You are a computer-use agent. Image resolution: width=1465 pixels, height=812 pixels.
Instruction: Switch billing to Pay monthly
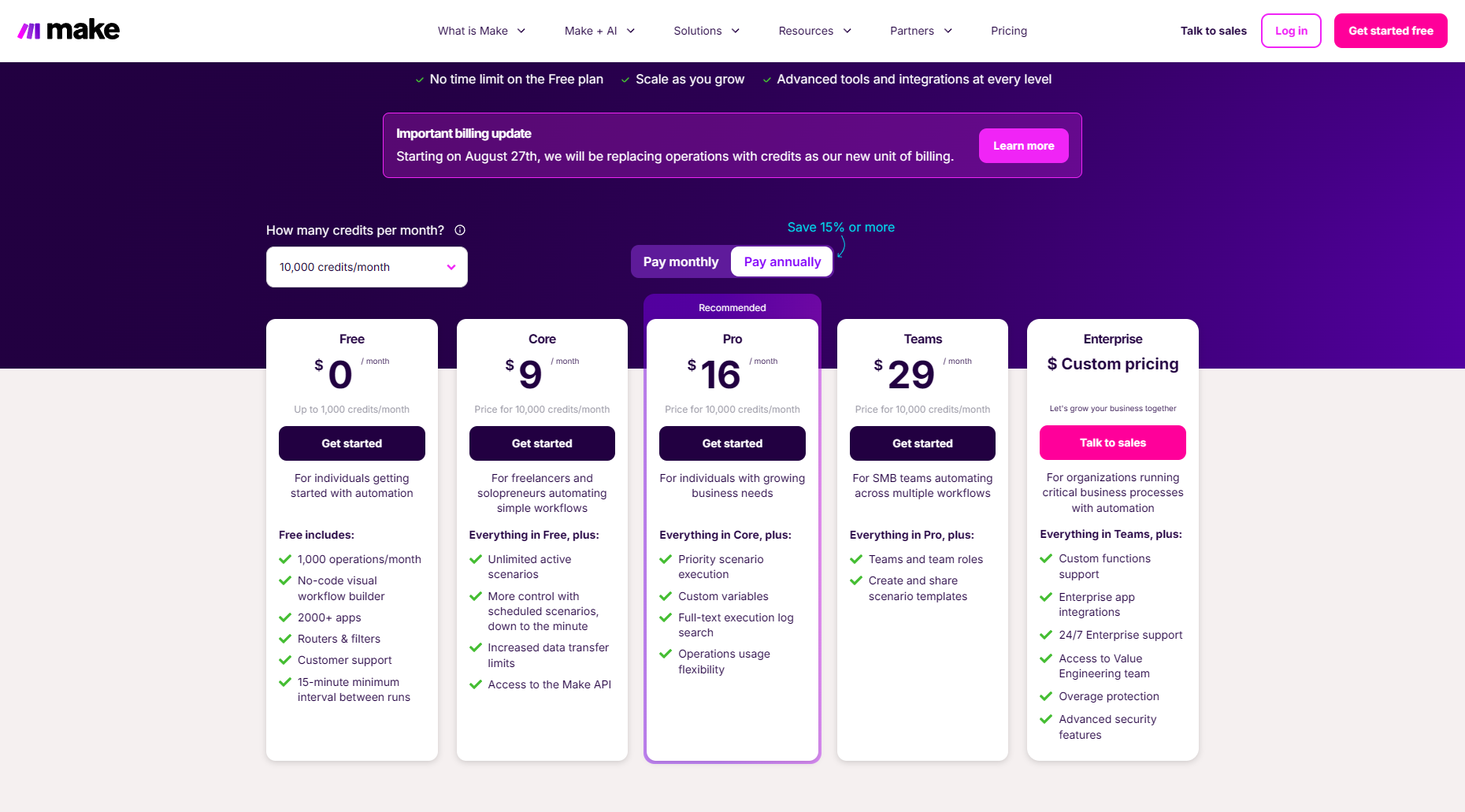pos(681,261)
